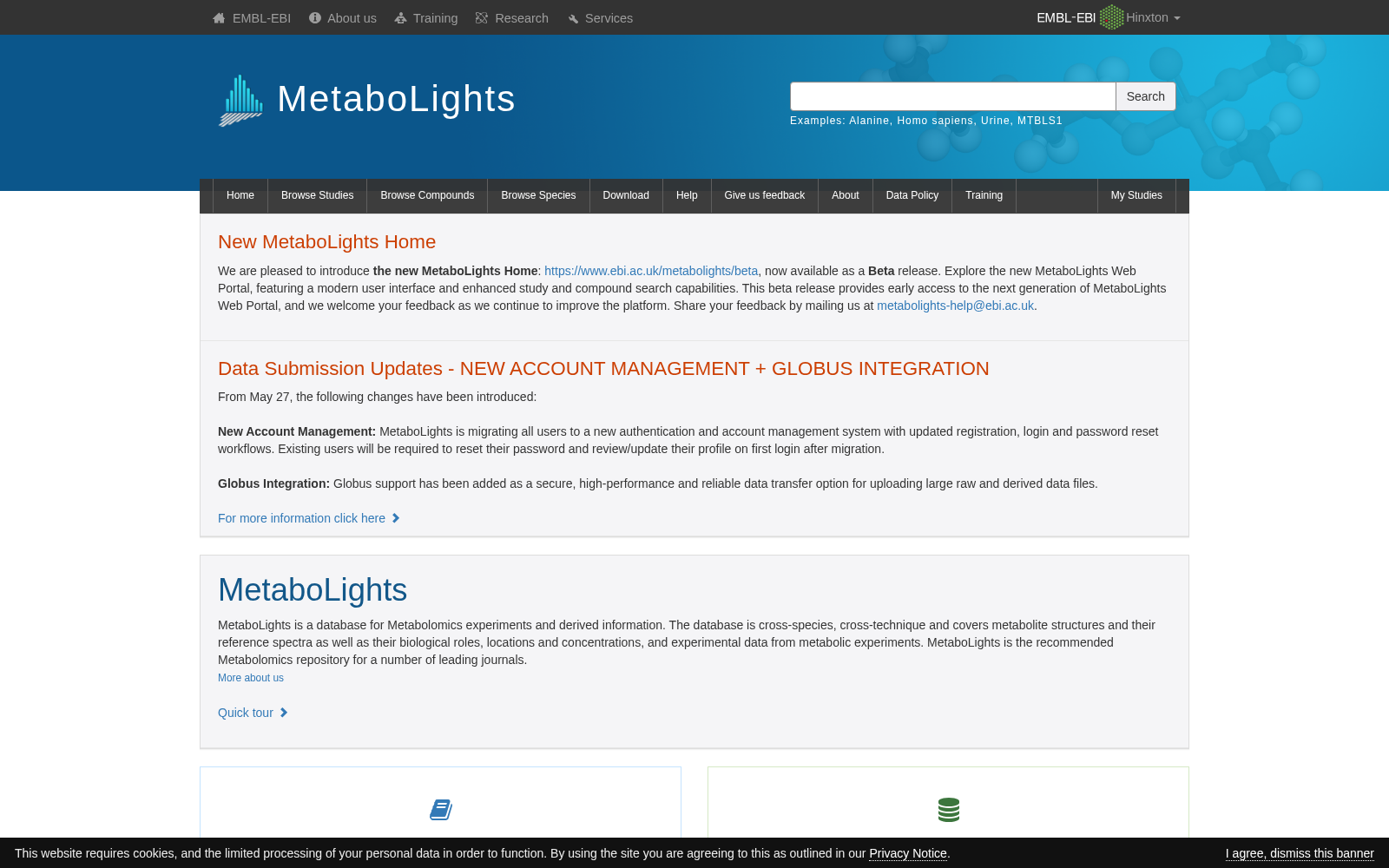
Task: Click the chevron after For more information
Action: pos(396,518)
